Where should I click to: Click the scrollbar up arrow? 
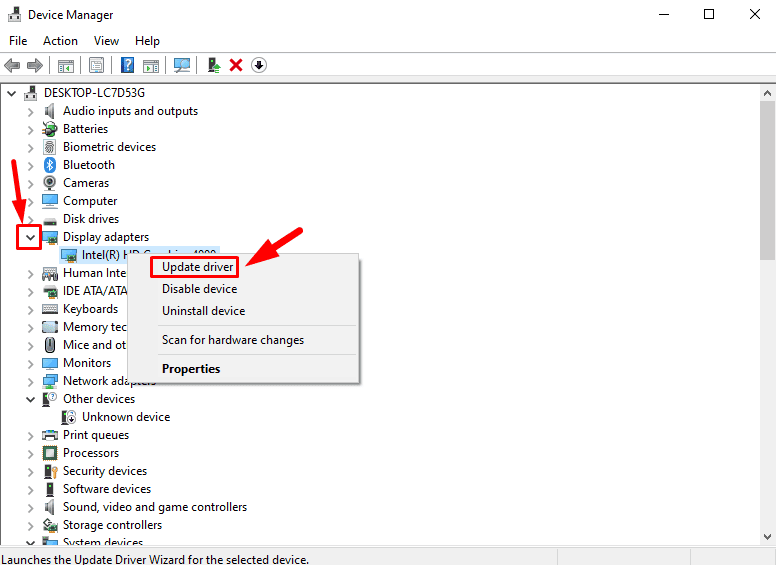(x=767, y=93)
